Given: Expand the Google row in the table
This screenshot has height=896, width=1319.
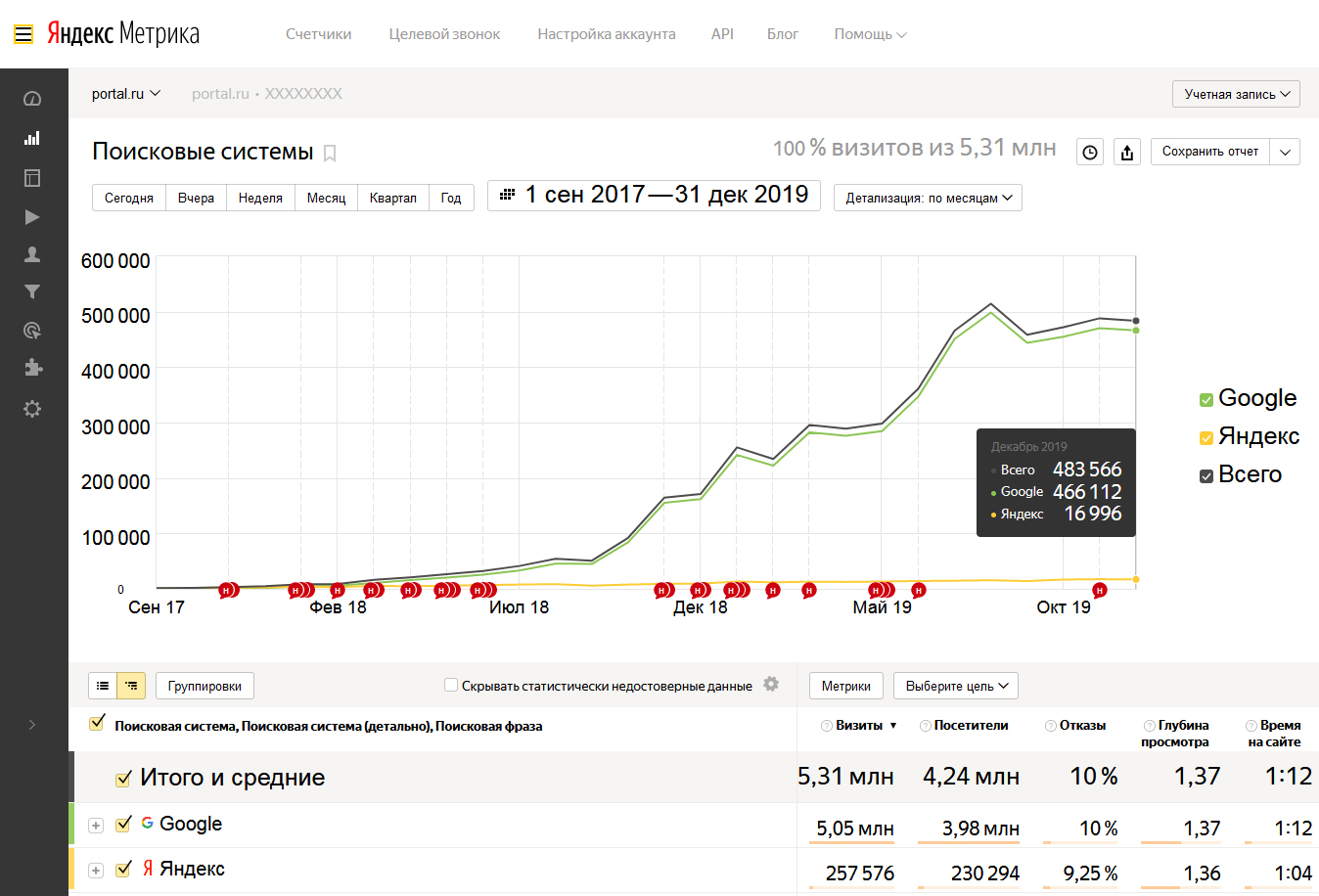Looking at the screenshot, I should click(96, 826).
